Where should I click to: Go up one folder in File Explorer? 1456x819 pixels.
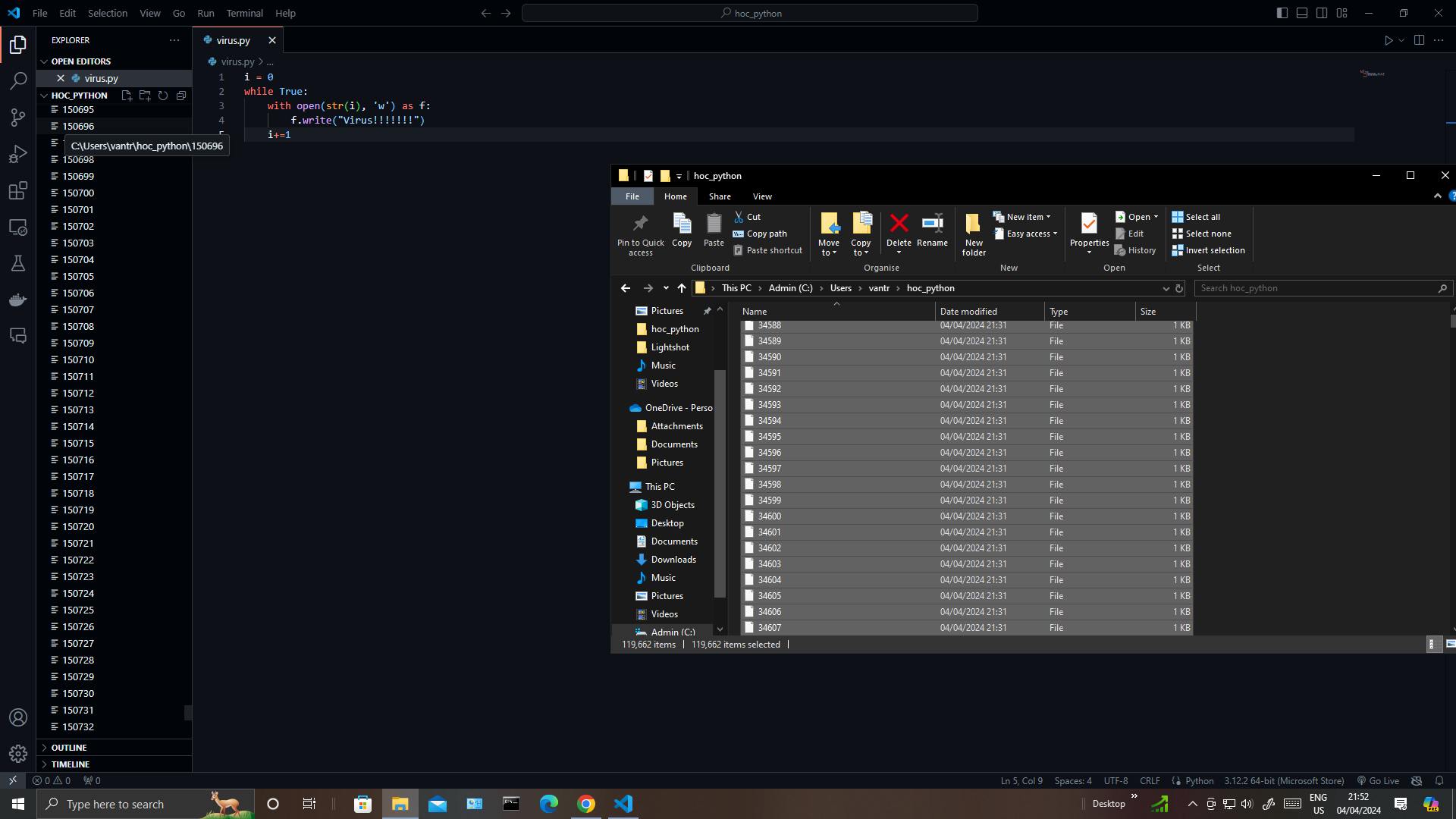coord(681,288)
